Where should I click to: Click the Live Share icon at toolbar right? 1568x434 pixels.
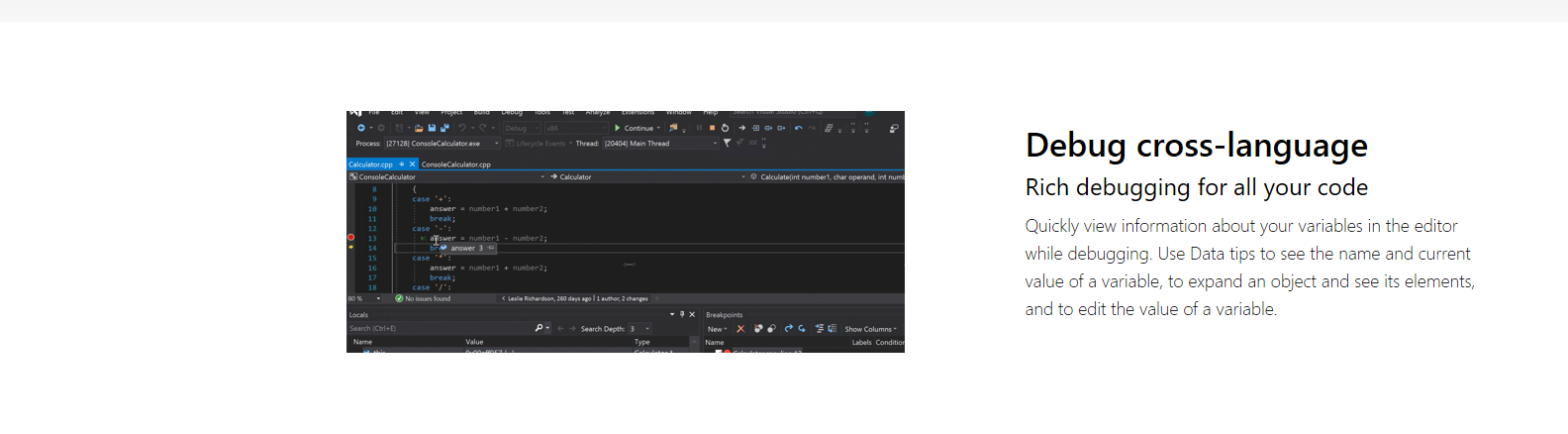coord(894,128)
